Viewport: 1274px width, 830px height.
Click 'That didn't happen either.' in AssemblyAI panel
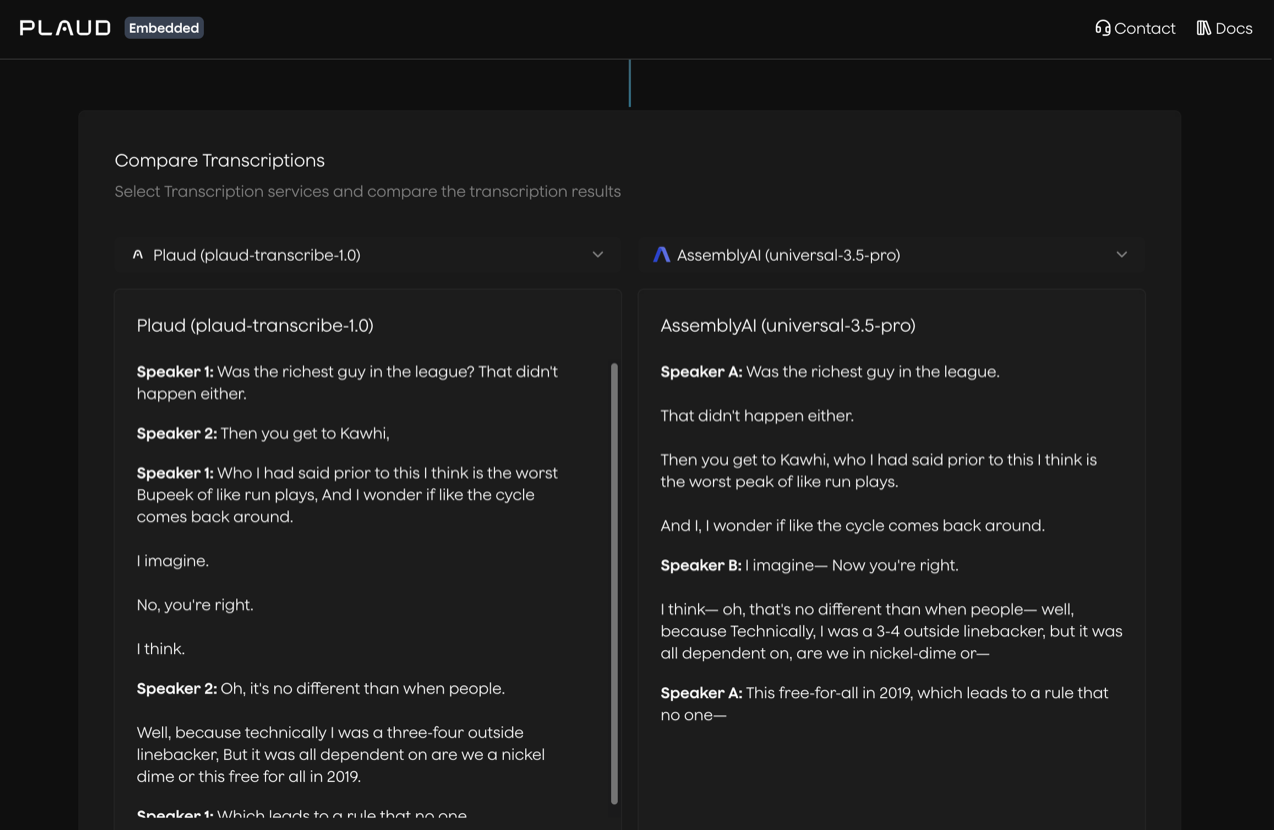757,416
